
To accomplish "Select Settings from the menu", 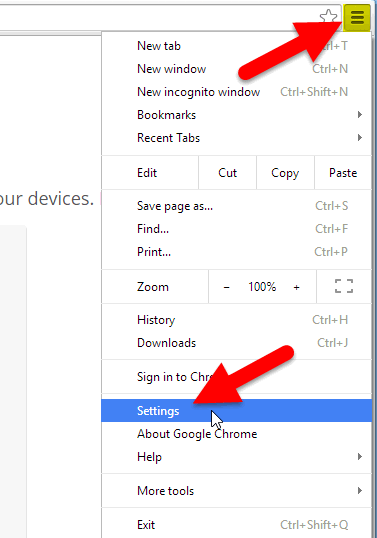I will [x=237, y=411].
